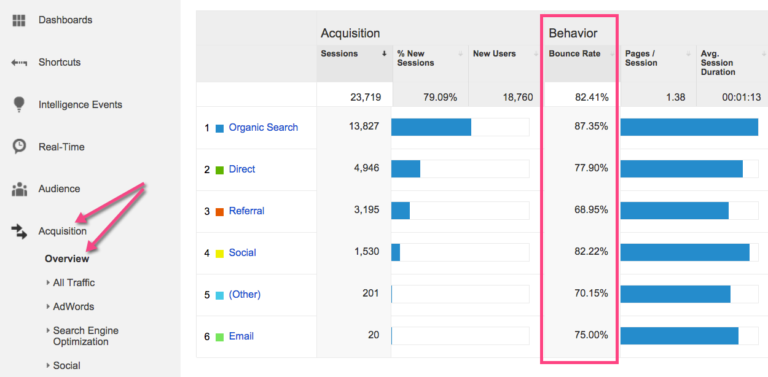Open Intelligence Events section
This screenshot has width=768, height=377.
coord(80,104)
